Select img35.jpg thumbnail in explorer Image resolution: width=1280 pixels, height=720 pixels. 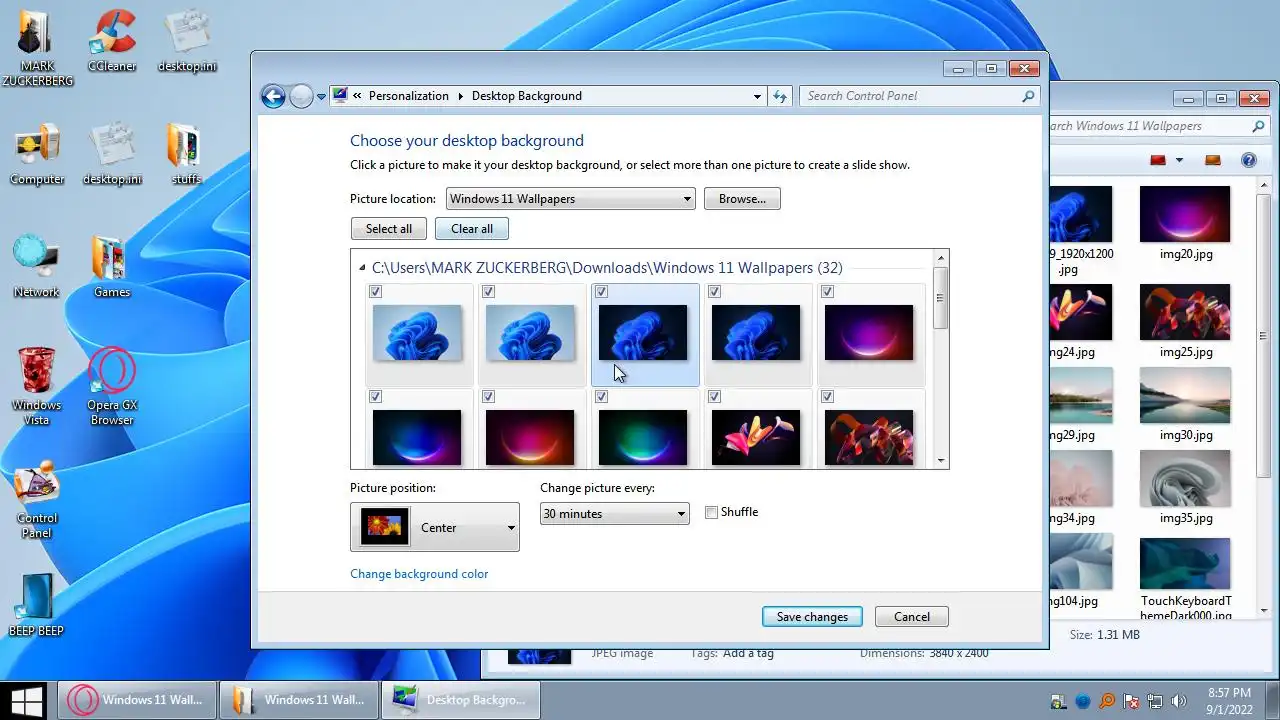pos(1185,479)
